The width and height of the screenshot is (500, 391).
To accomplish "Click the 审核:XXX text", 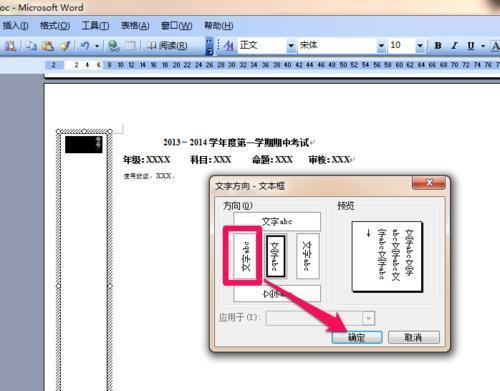I will [x=330, y=160].
